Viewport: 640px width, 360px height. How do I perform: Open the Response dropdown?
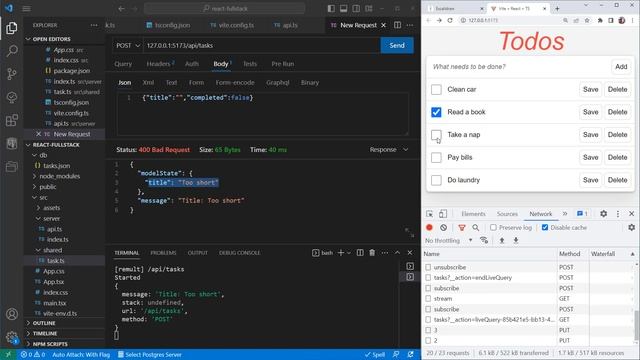point(389,150)
